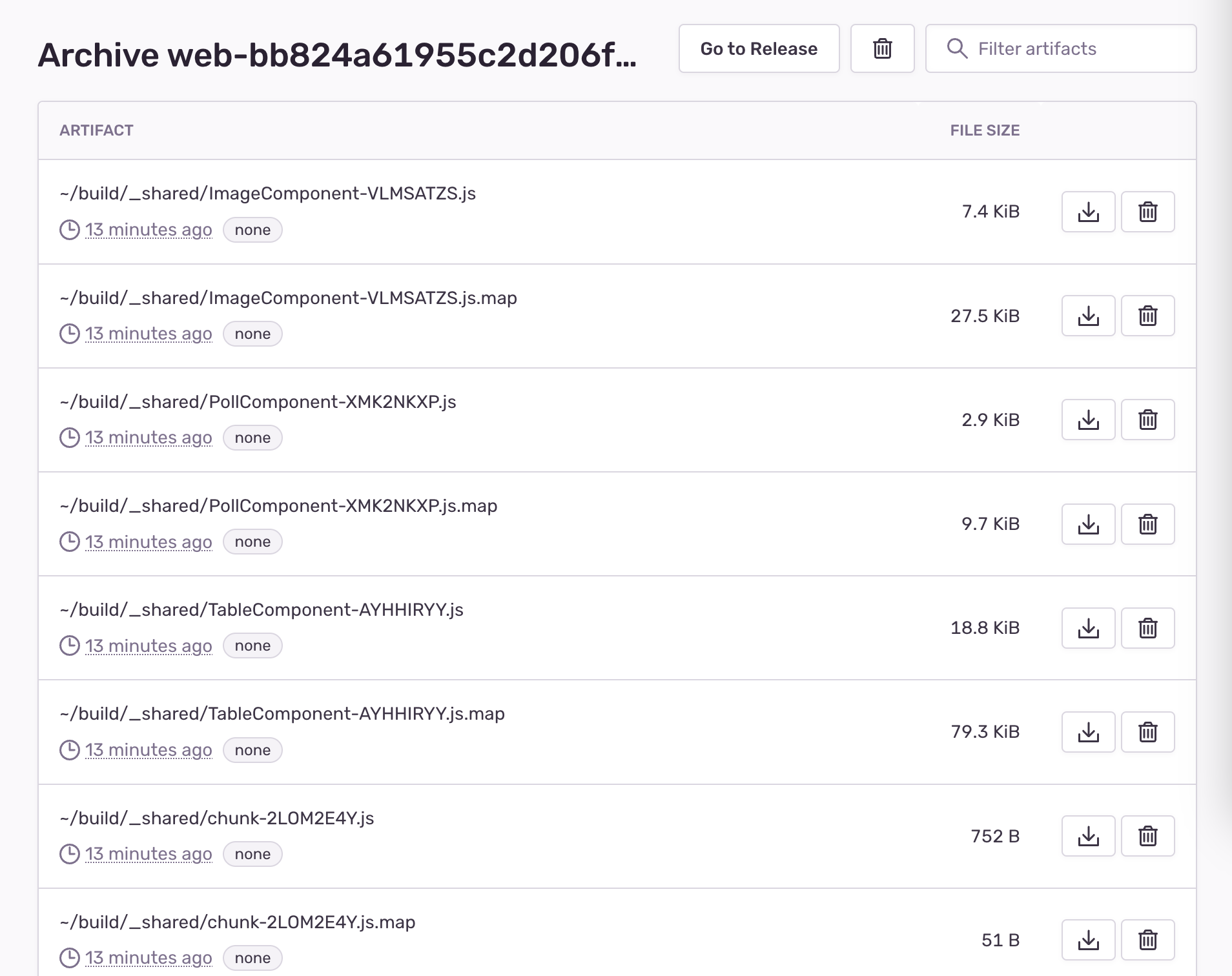This screenshot has height=976, width=1232.
Task: Click the 18.8 KiB file size value
Action: coord(985,628)
